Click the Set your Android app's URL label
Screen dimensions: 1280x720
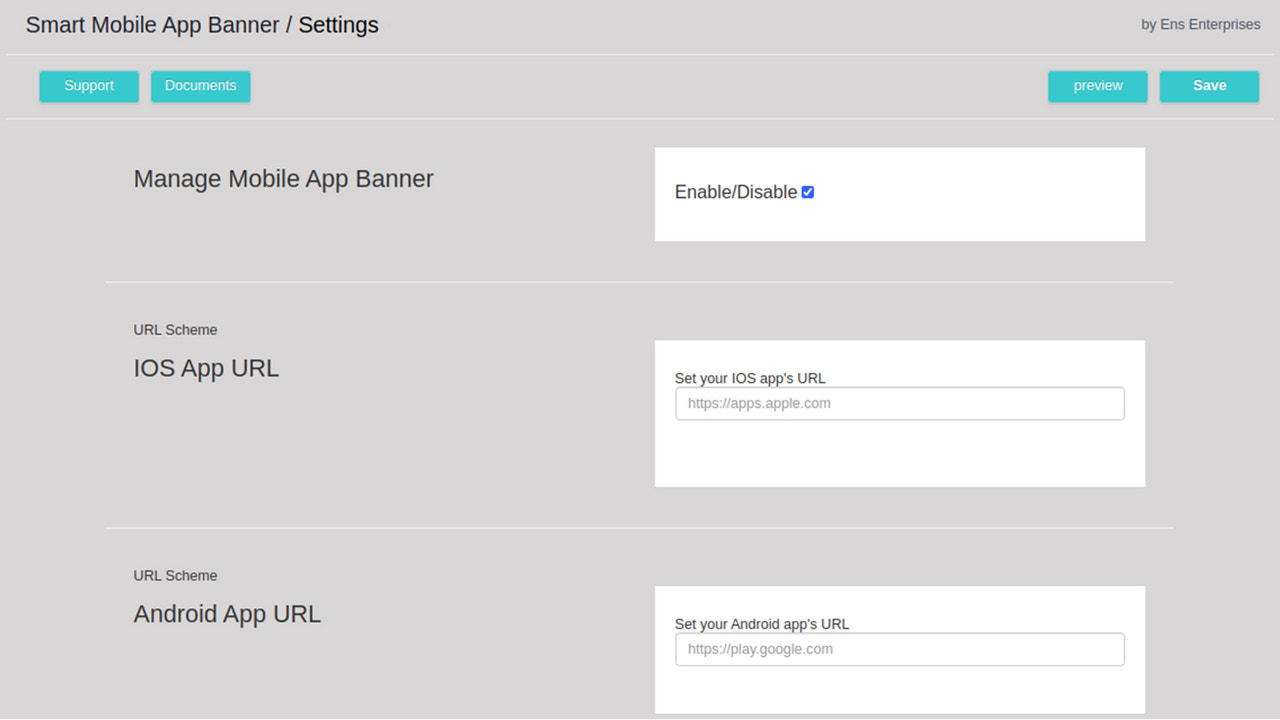click(763, 623)
